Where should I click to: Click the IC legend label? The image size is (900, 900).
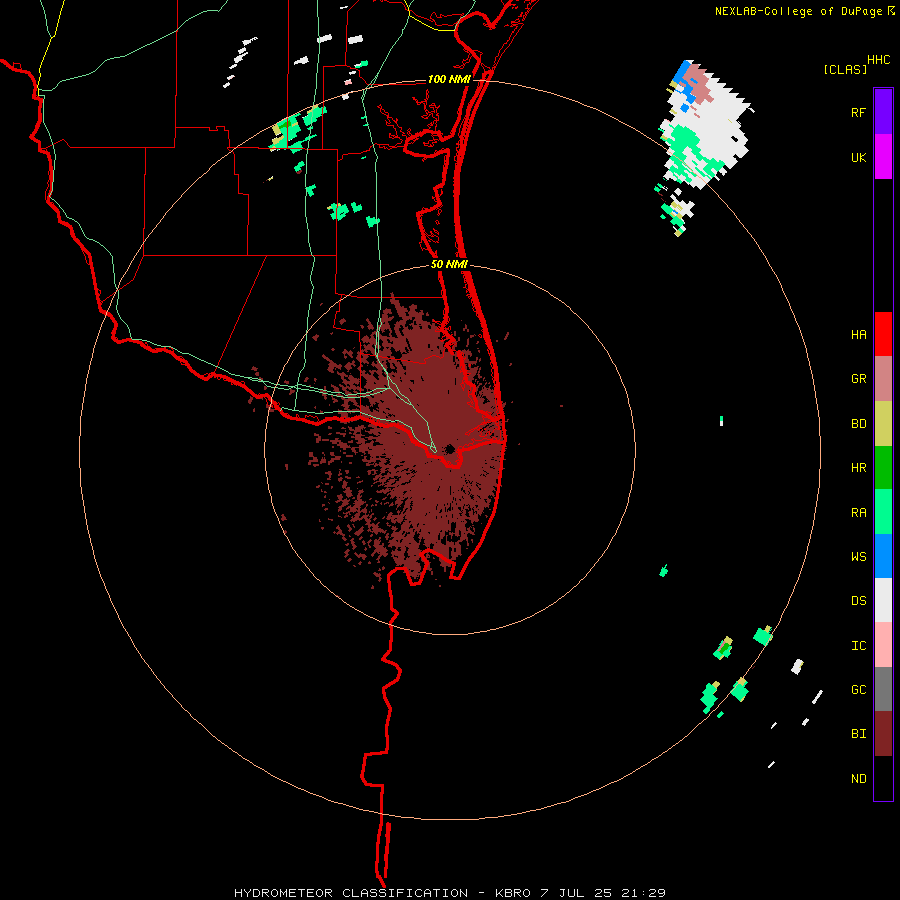coord(859,646)
